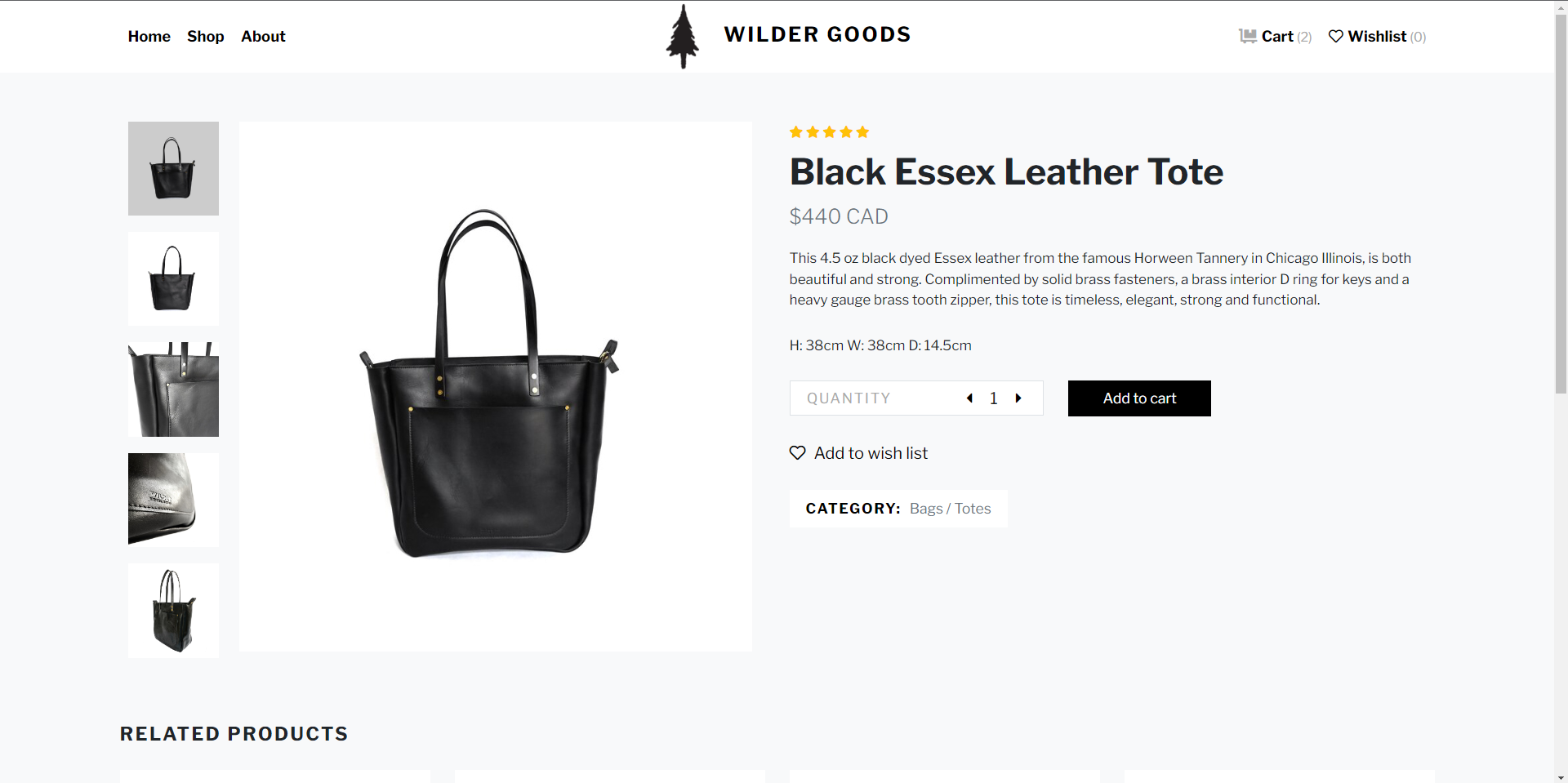Select the second tote front-view thumbnail
Viewport: 1568px width, 783px height.
coord(173,278)
